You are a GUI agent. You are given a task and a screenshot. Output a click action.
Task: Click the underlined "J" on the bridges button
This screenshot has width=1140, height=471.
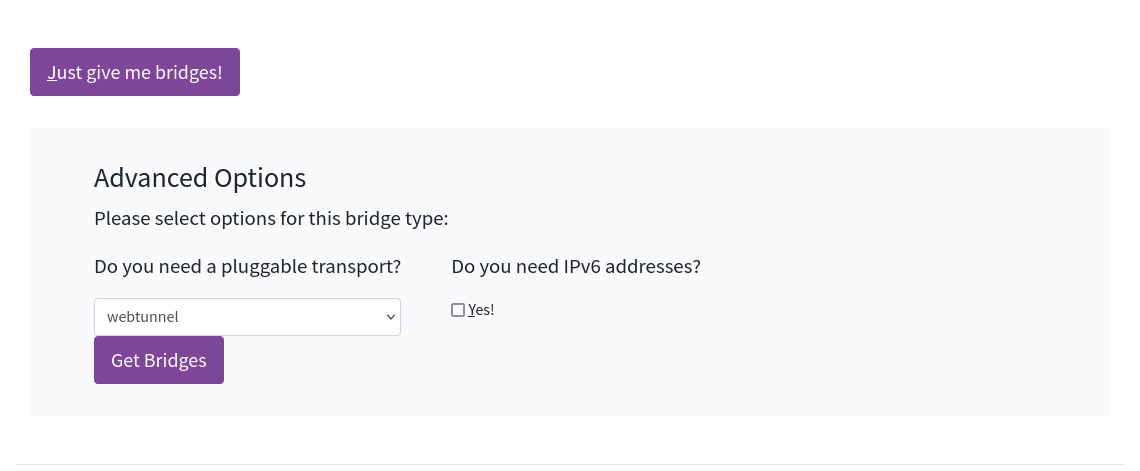coord(51,73)
